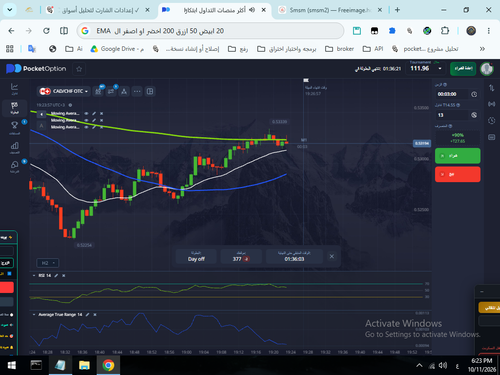Click the trade amount field showing 13
The image size is (500, 375).
click(451, 115)
